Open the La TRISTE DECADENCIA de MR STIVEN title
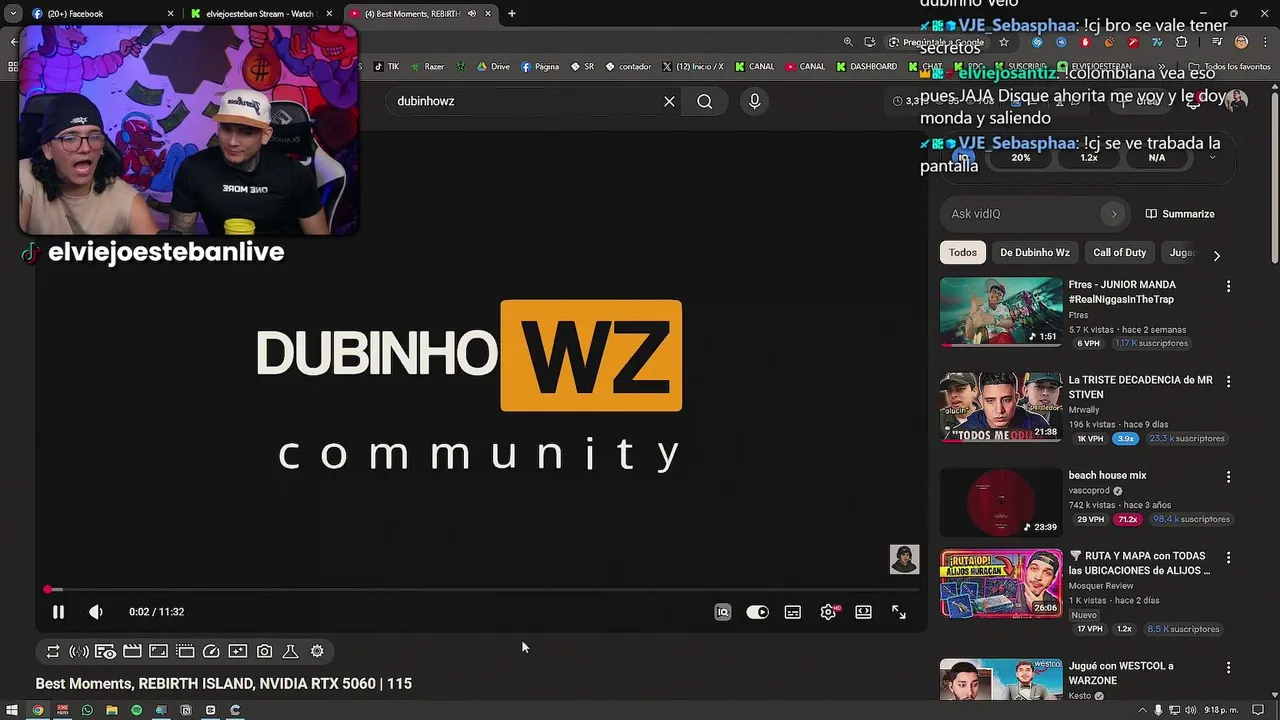Viewport: 1280px width, 720px height. 1140,387
